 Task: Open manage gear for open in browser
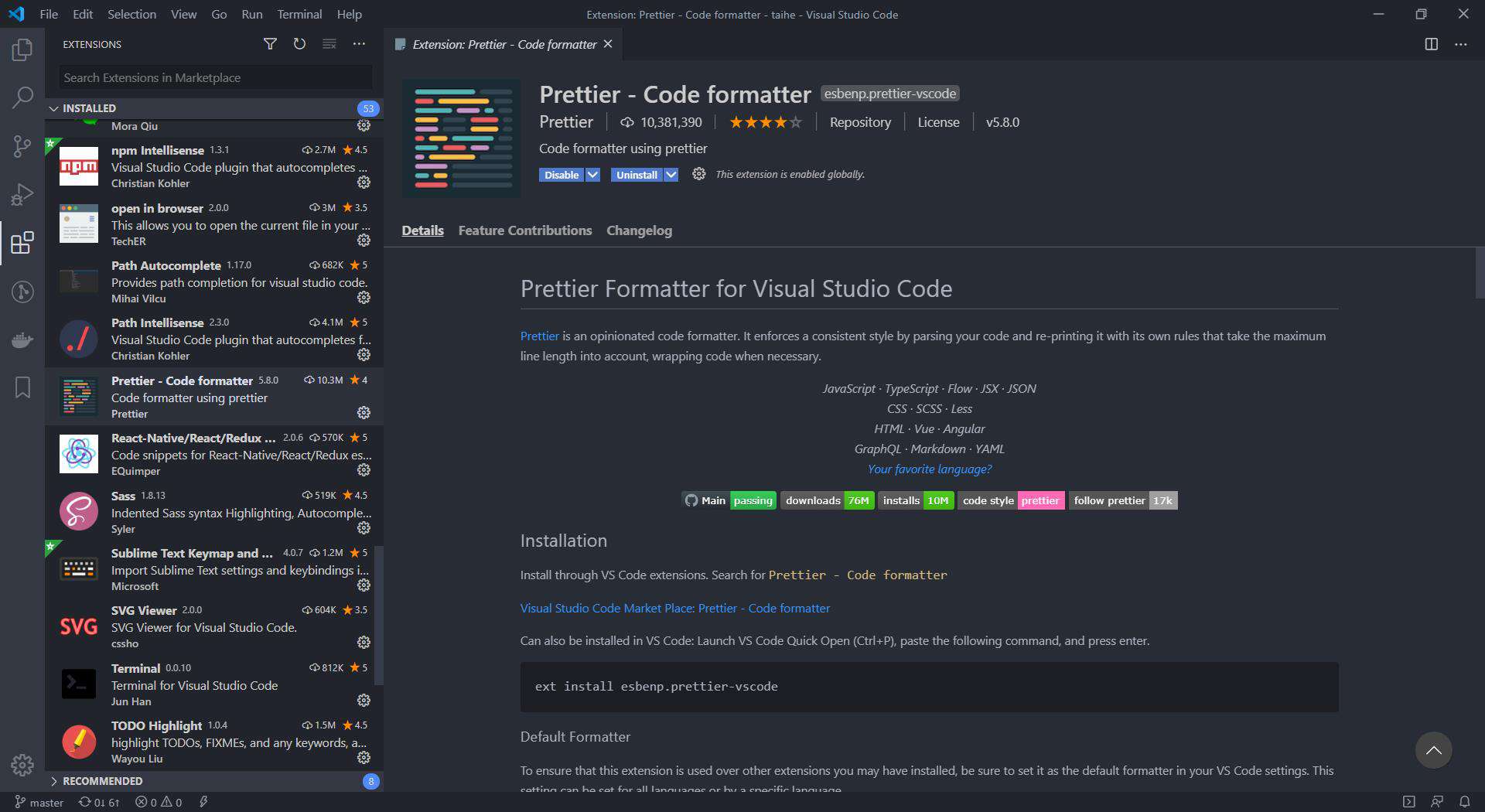[364, 241]
